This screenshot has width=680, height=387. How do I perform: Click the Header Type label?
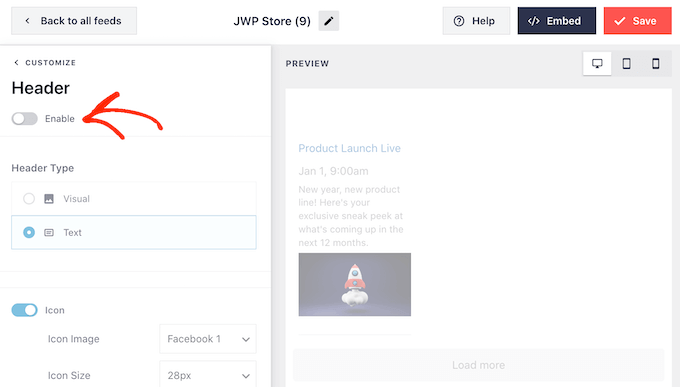(x=42, y=168)
